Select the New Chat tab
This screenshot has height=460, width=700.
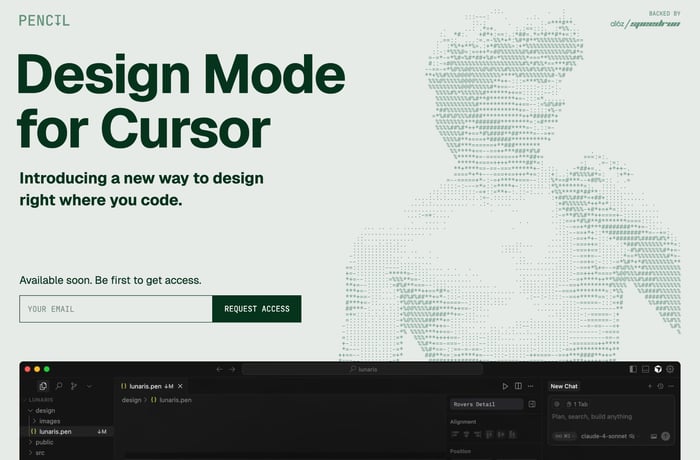(x=564, y=386)
